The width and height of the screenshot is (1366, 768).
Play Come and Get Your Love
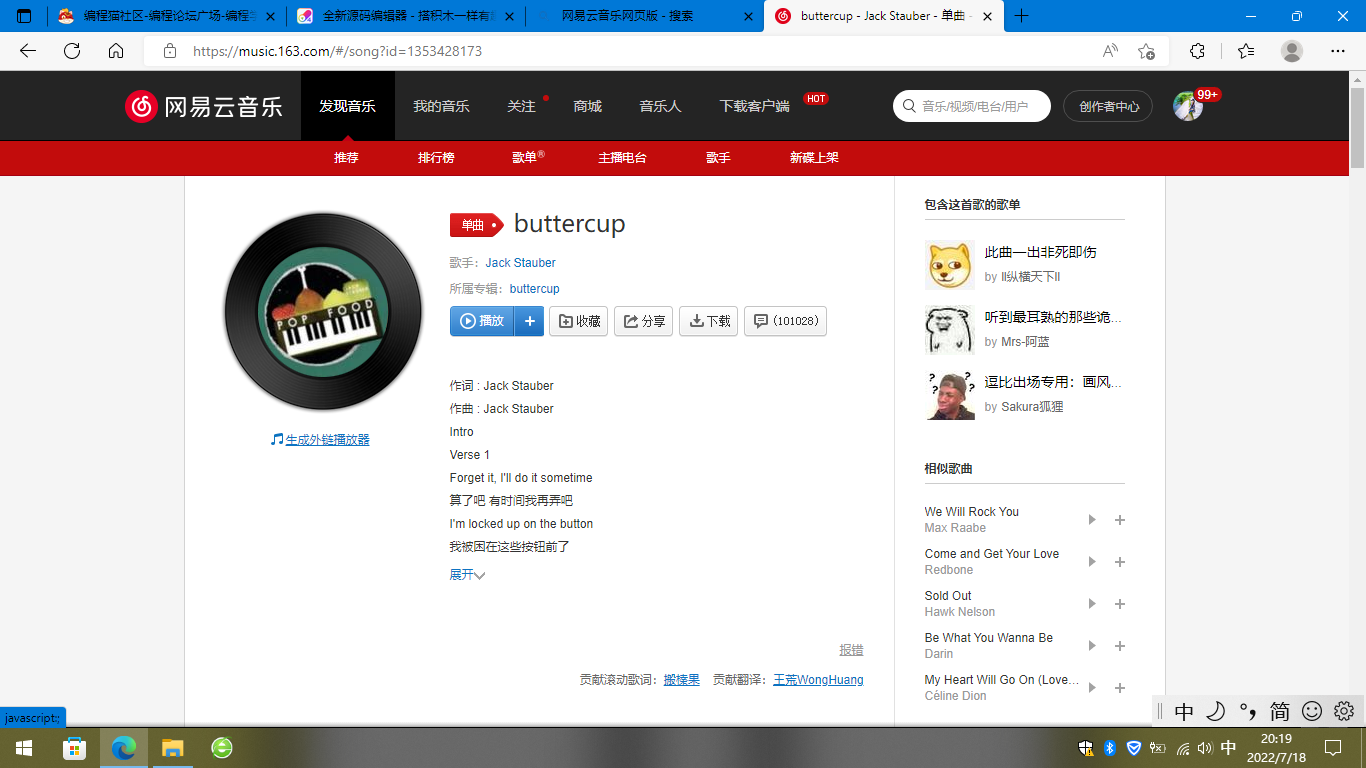click(x=1092, y=562)
